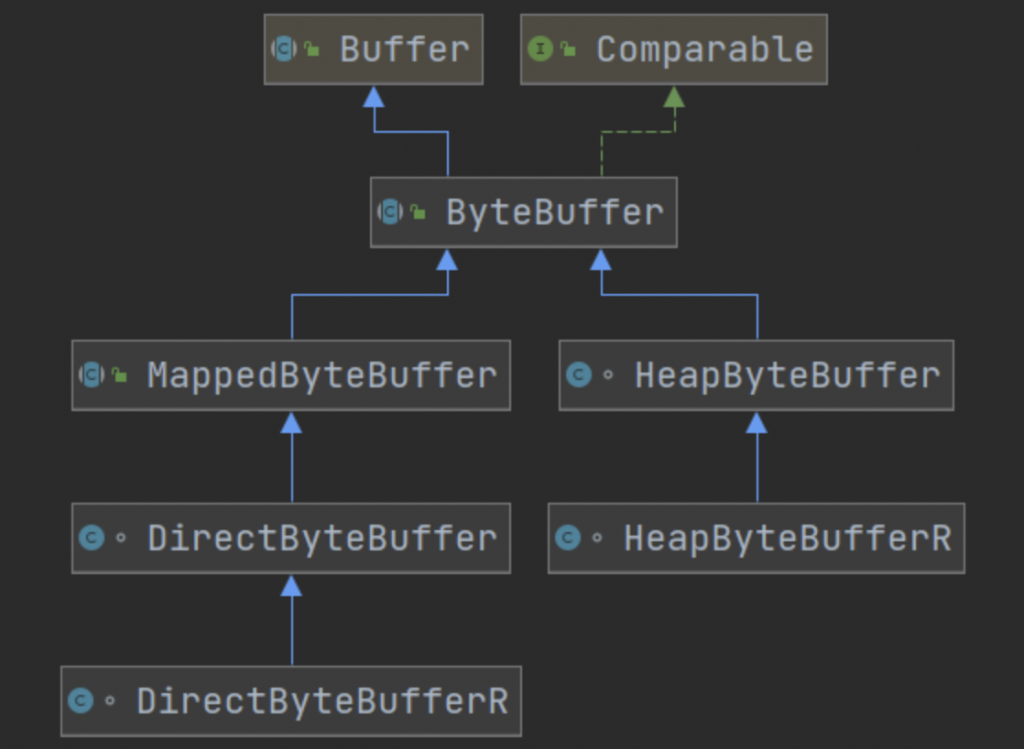1024x749 pixels.
Task: Click the green interface icon on Comparable
Action: pyautogui.click(x=540, y=49)
